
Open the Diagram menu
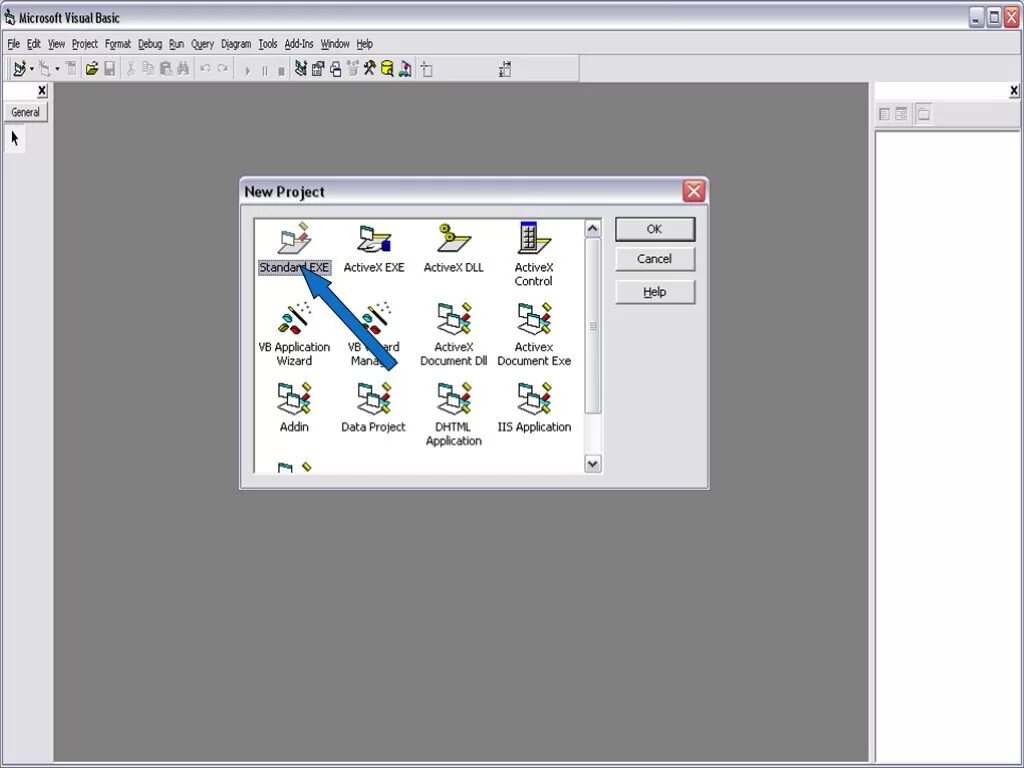236,44
